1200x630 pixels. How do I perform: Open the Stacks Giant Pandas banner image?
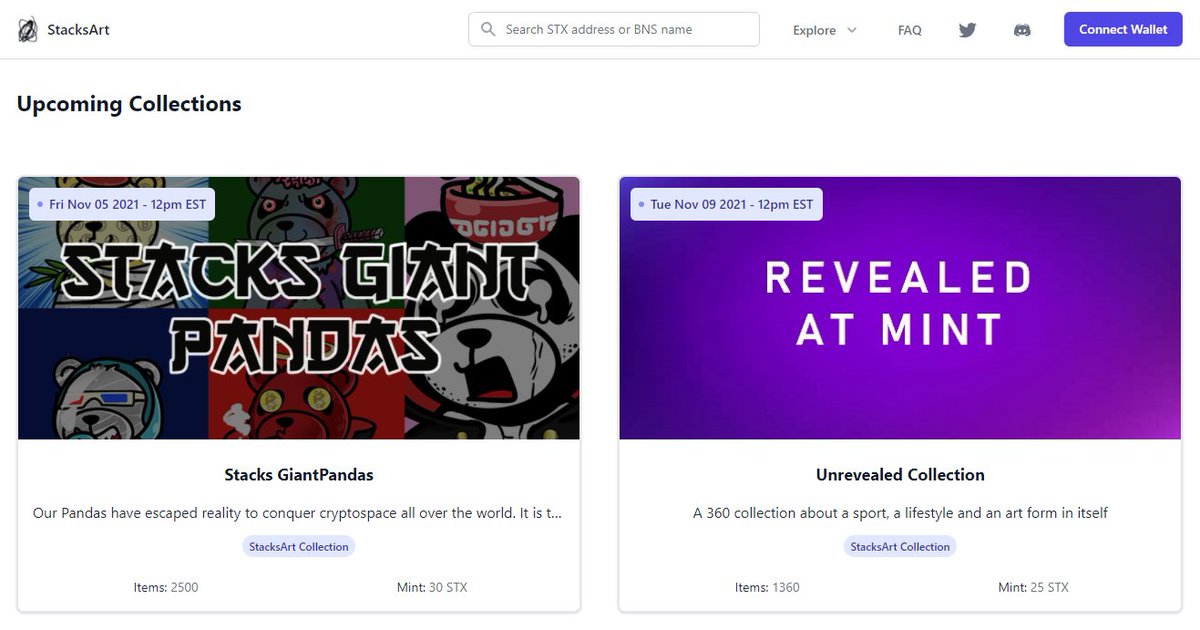[299, 308]
